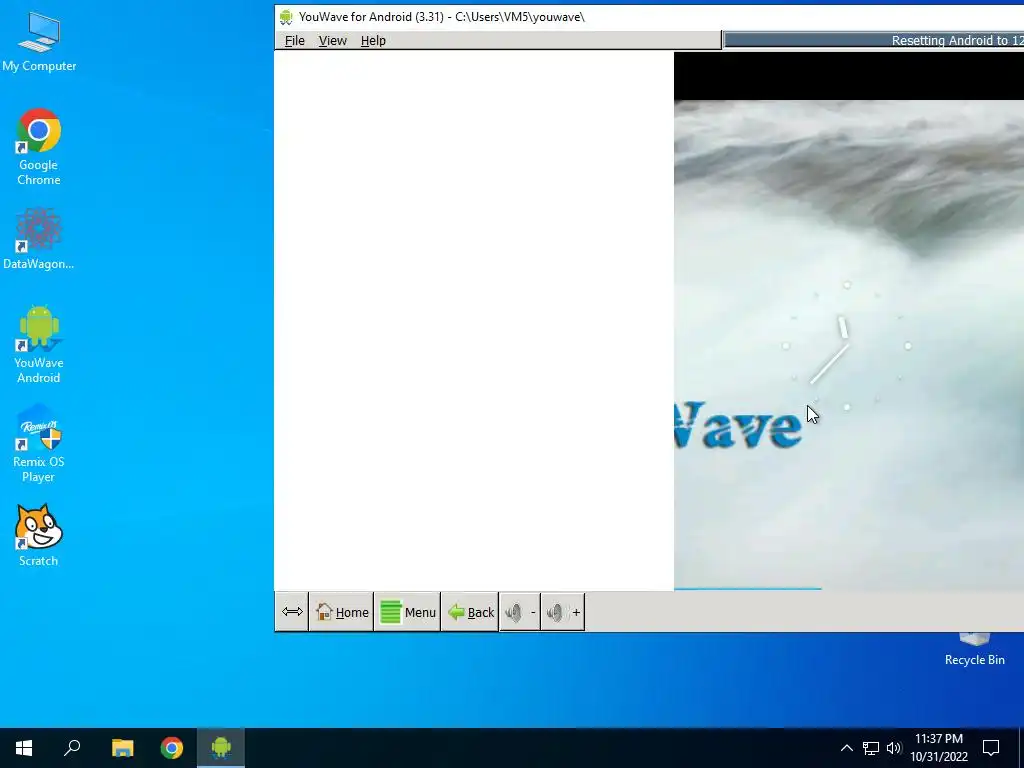Viewport: 1024px width, 768px height.
Task: Open the Help menu in YouWave
Action: [373, 40]
